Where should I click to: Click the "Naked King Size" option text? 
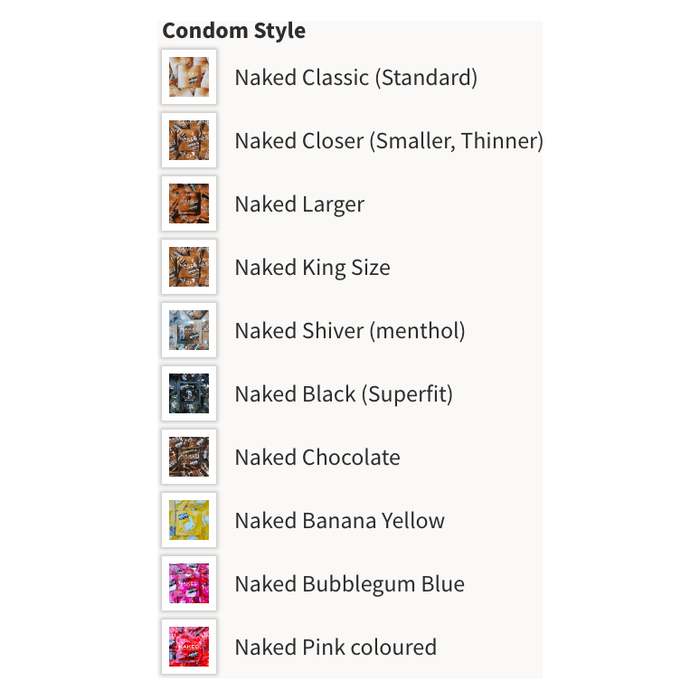click(312, 267)
